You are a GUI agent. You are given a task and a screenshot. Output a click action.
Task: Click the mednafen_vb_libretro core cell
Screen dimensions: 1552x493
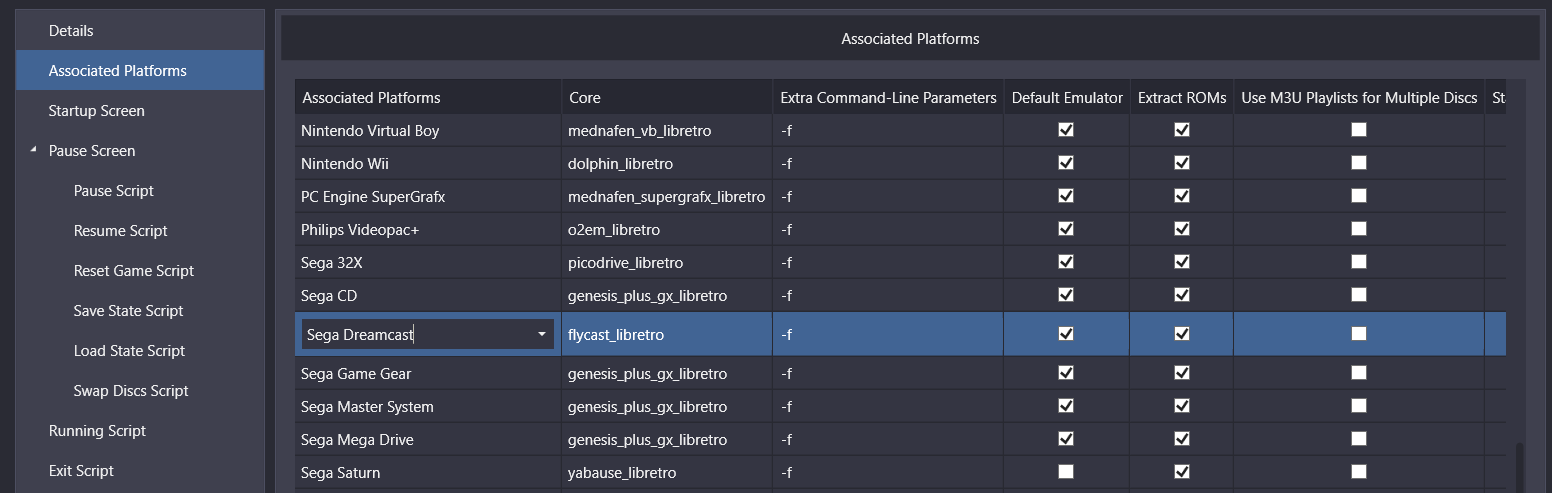[667, 130]
